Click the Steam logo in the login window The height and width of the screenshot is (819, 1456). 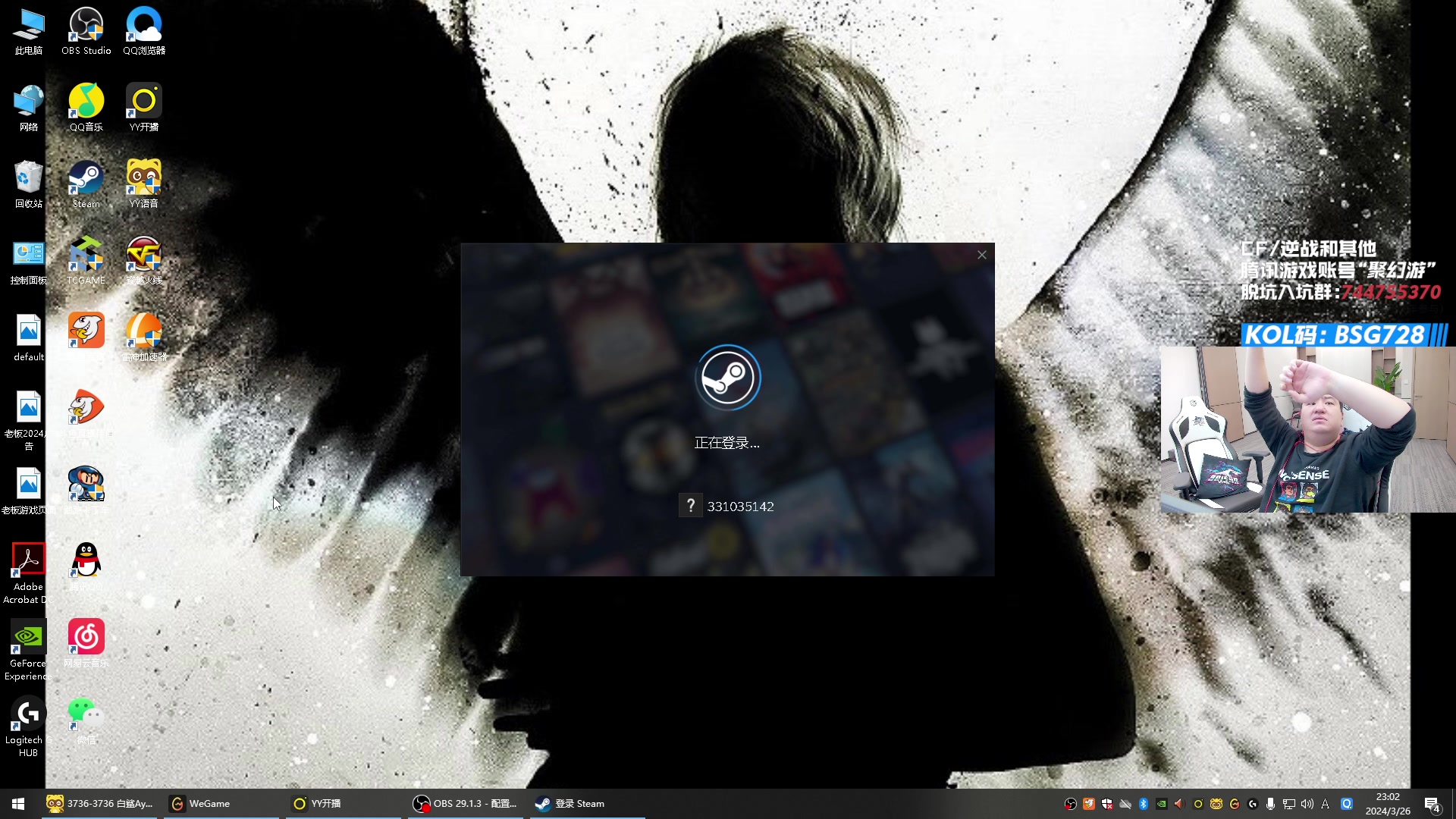coord(728,378)
